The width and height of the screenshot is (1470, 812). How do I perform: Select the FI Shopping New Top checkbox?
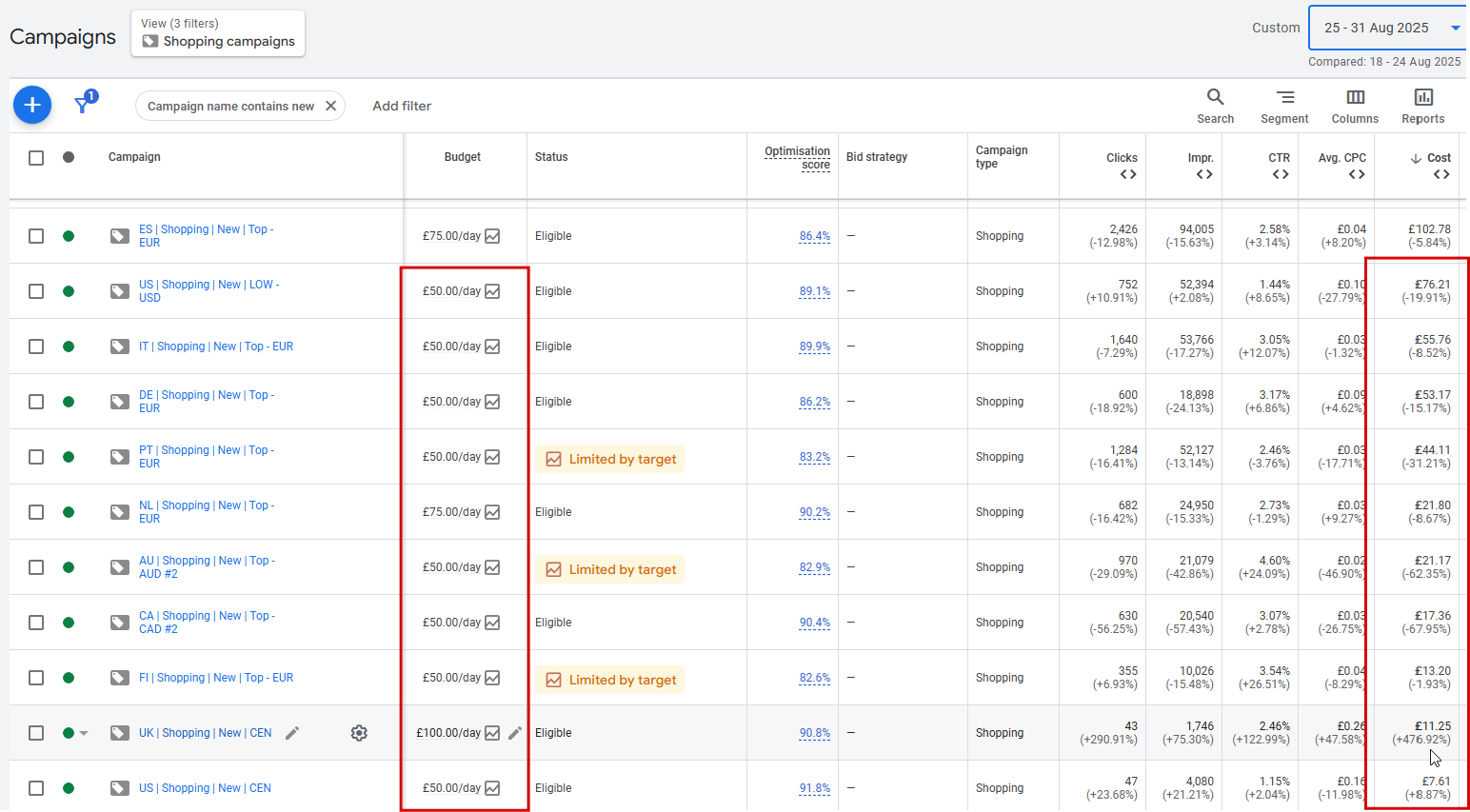[36, 678]
